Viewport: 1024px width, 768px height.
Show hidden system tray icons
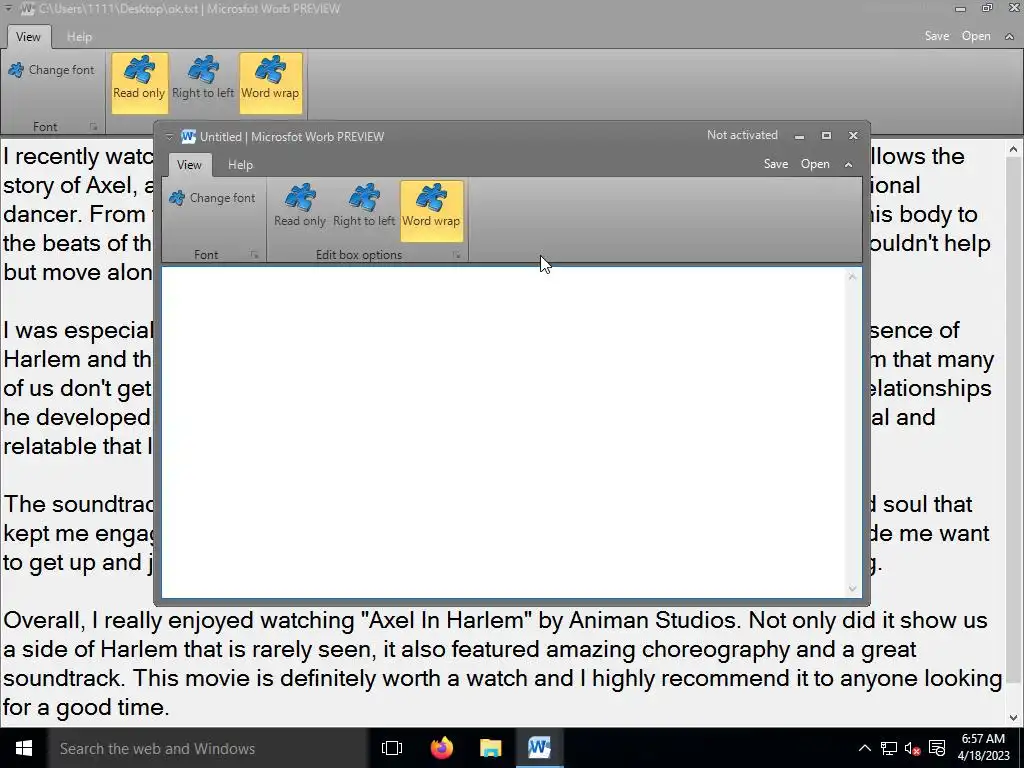864,748
